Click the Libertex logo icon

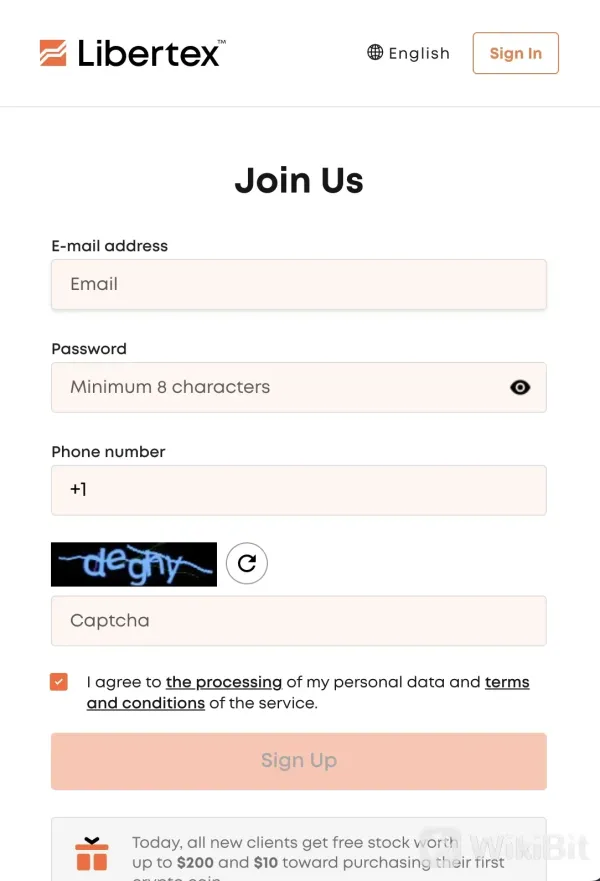(x=53, y=53)
